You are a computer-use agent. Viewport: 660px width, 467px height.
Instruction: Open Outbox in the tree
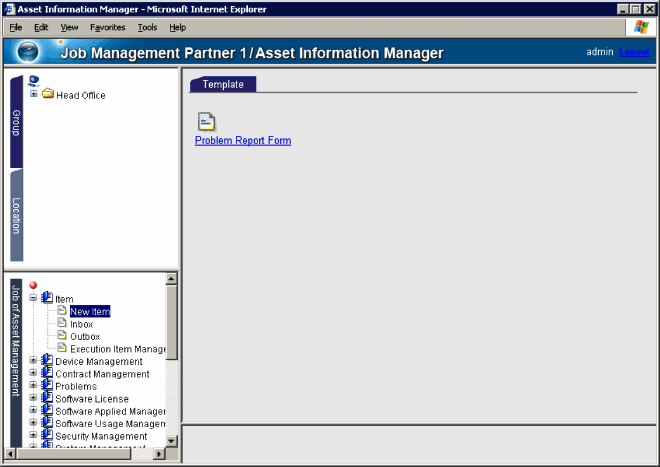85,337
